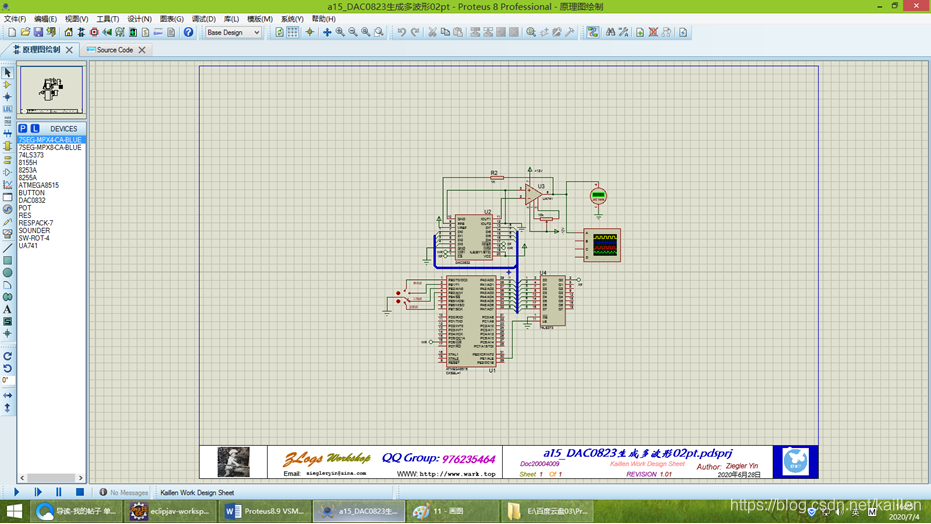Rotate anti-clockwise using the rotation icon
This screenshot has height=524, width=931.
[7, 369]
